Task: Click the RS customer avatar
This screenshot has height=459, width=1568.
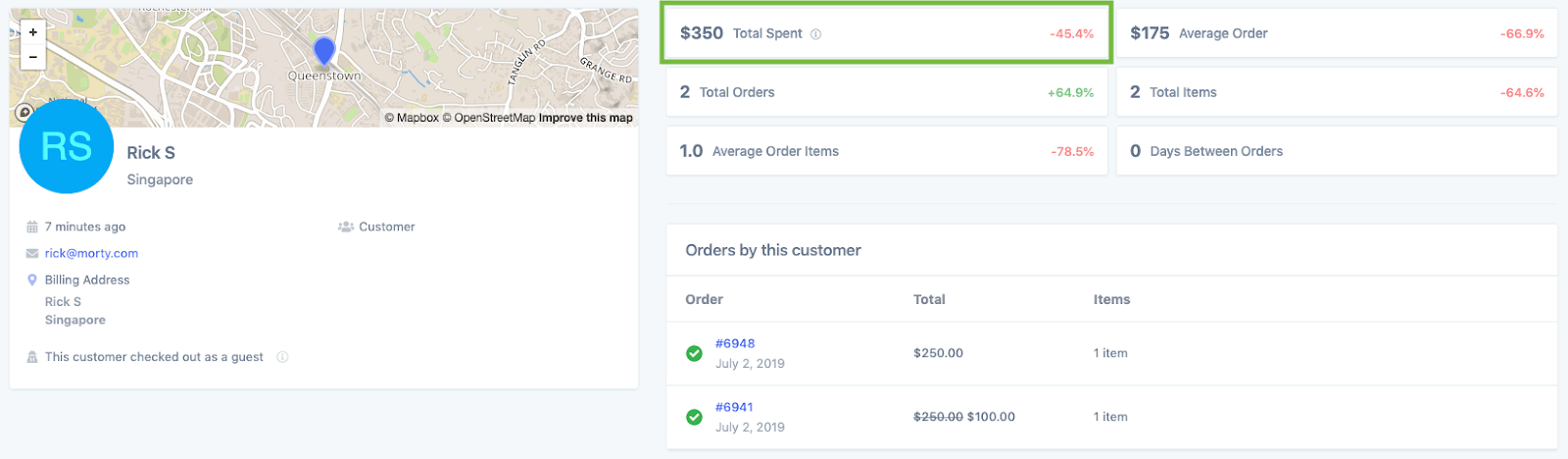Action: pos(67,147)
